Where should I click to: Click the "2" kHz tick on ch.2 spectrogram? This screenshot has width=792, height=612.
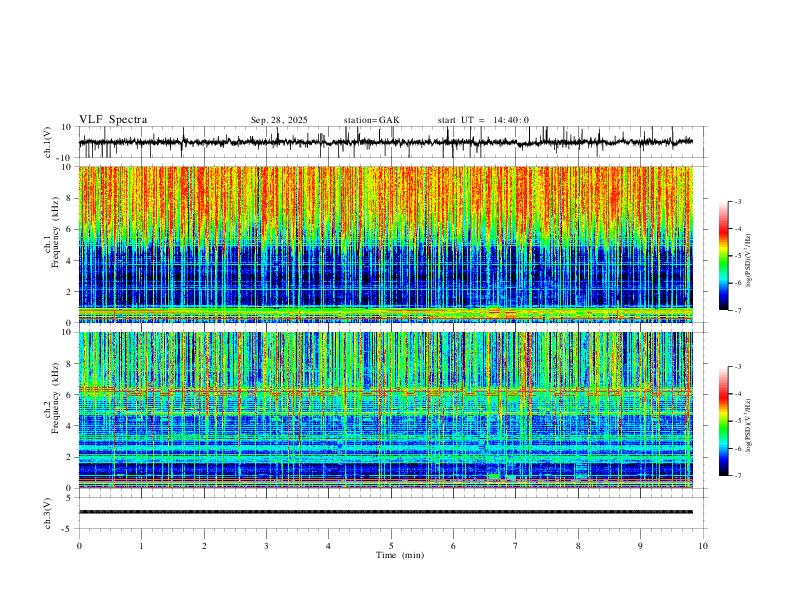click(x=70, y=457)
